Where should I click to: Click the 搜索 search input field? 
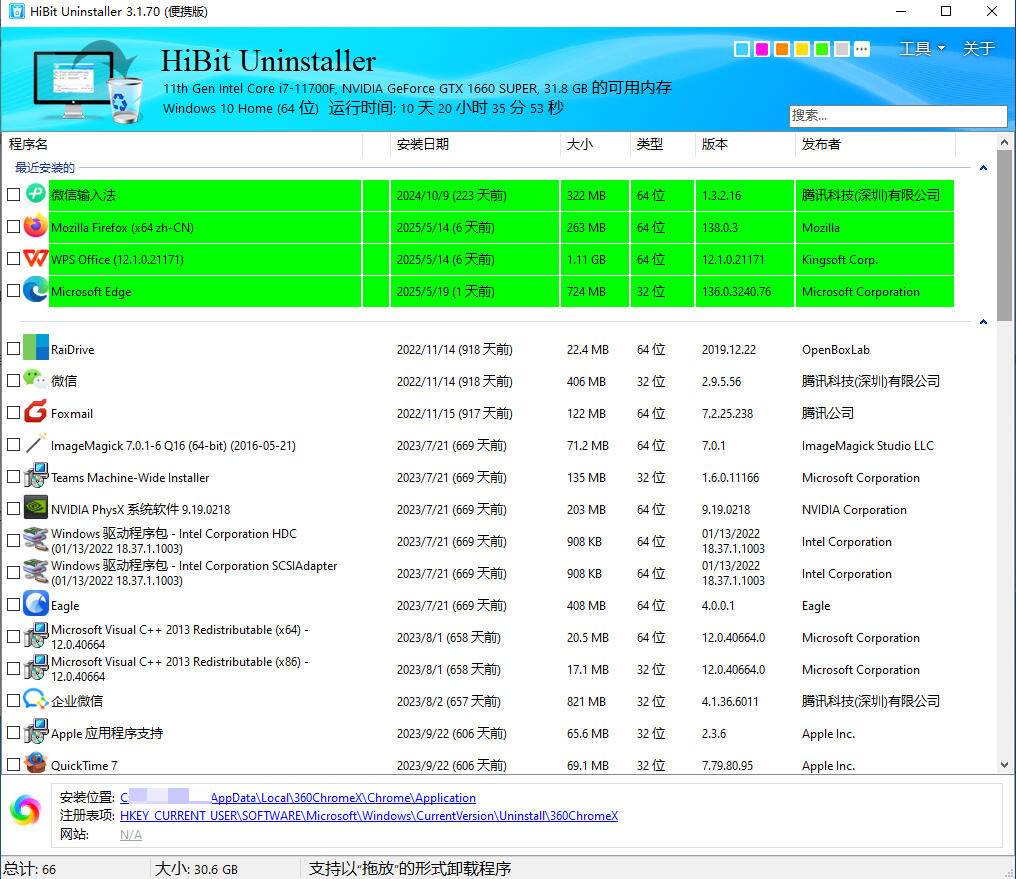pyautogui.click(x=897, y=116)
